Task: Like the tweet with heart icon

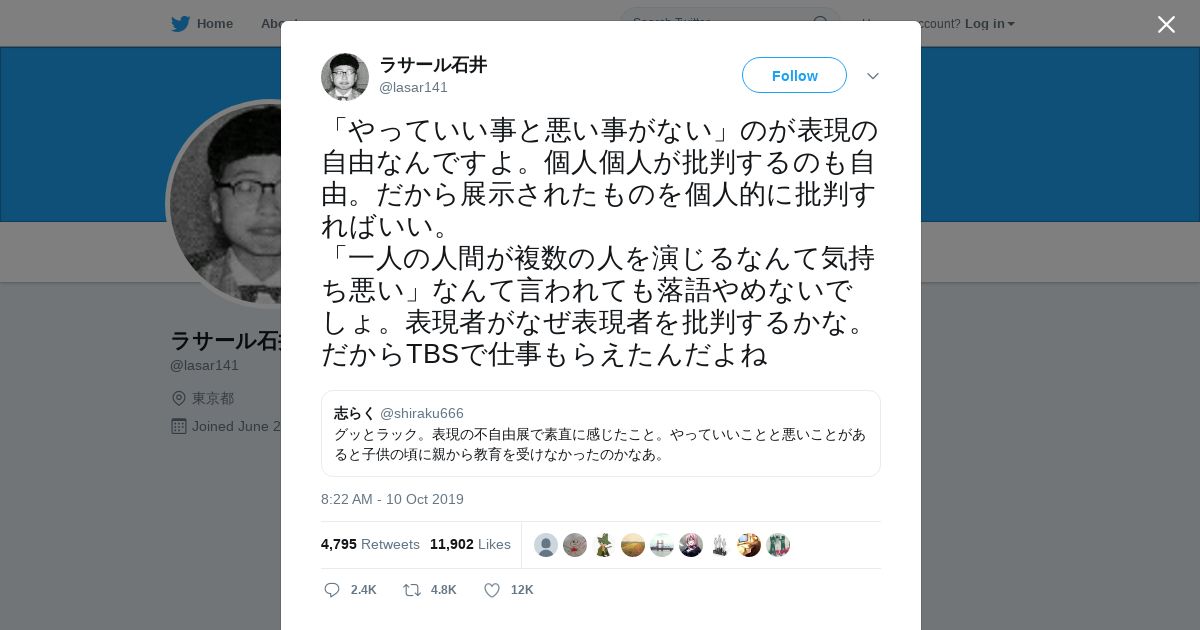Action: [x=492, y=590]
